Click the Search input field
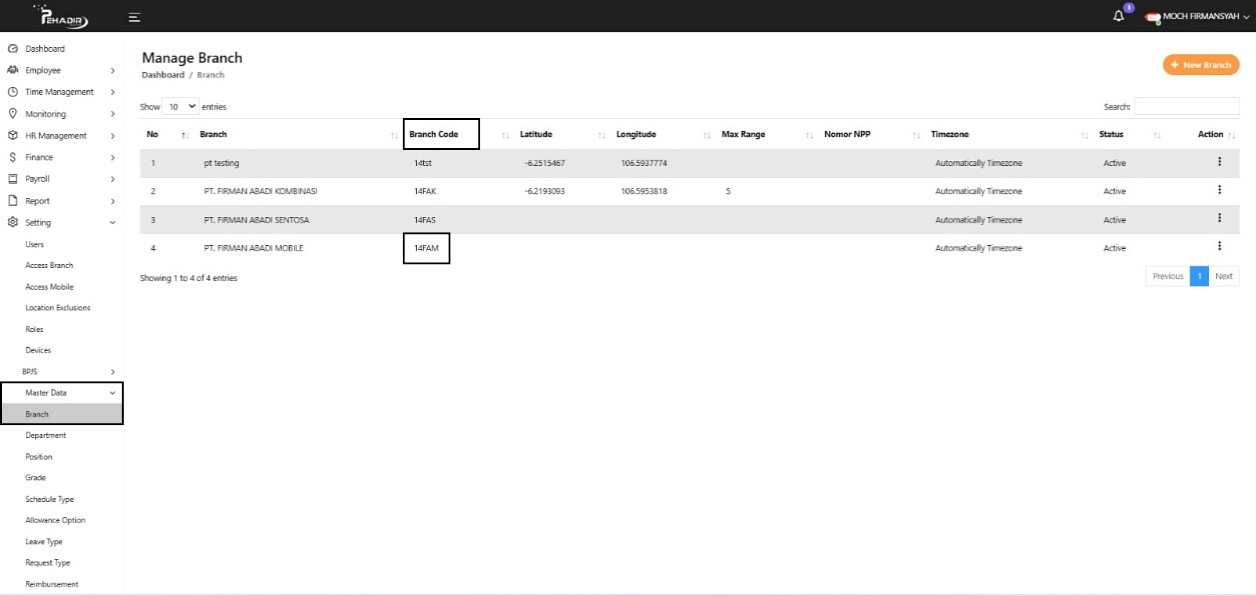The height and width of the screenshot is (596, 1256). pyautogui.click(x=1186, y=106)
